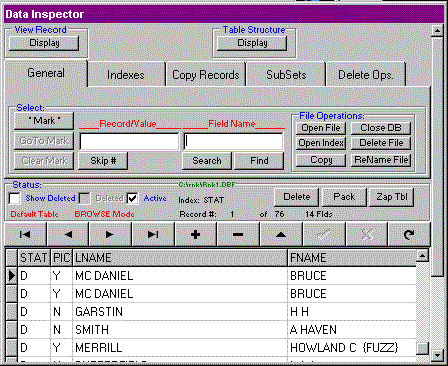Click the window scrollbar up arrow
Screen dimensions: 448x366
tap(437, 31)
